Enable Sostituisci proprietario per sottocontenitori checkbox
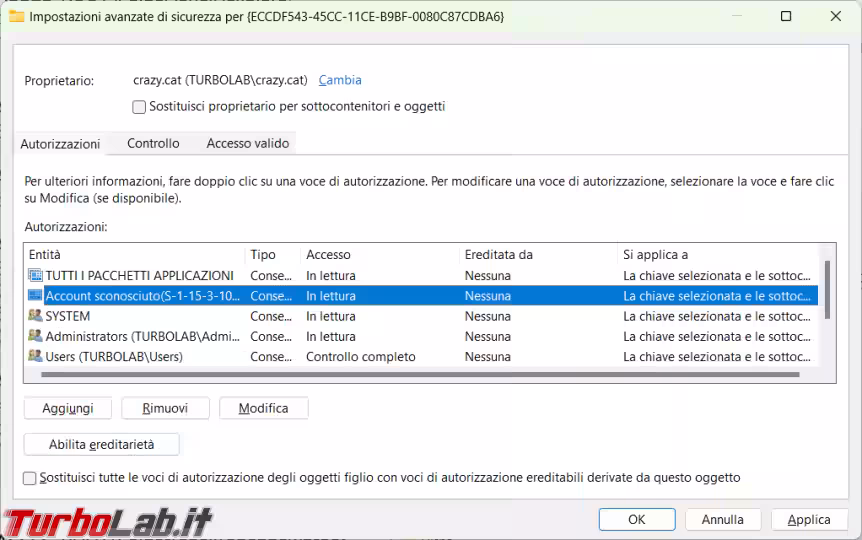The image size is (862, 540). [x=139, y=107]
